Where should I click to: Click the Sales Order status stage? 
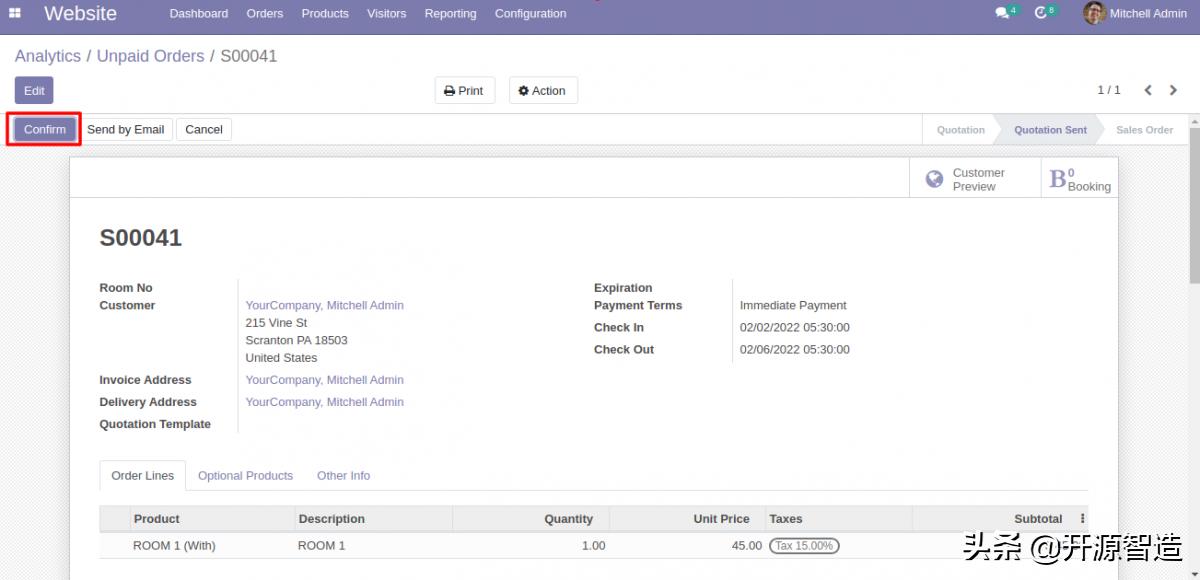coord(1144,130)
